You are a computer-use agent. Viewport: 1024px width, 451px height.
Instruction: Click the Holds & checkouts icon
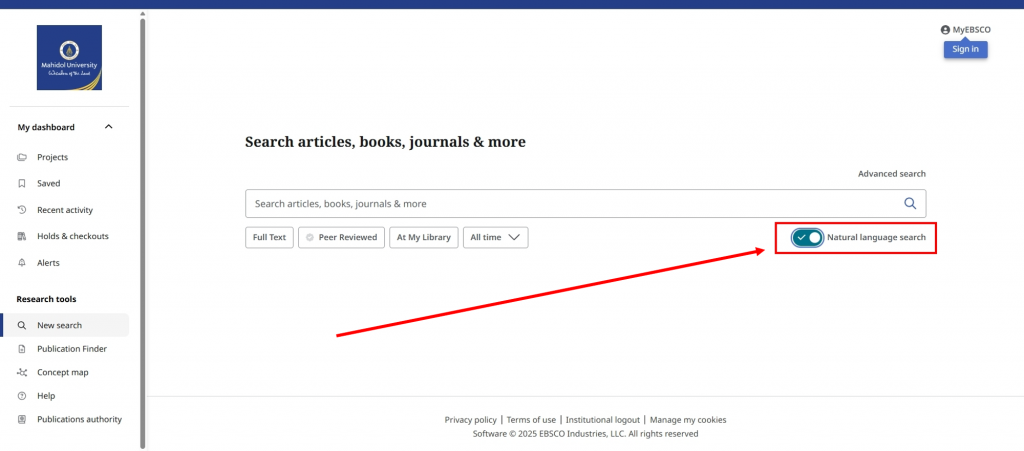pyautogui.click(x=22, y=236)
